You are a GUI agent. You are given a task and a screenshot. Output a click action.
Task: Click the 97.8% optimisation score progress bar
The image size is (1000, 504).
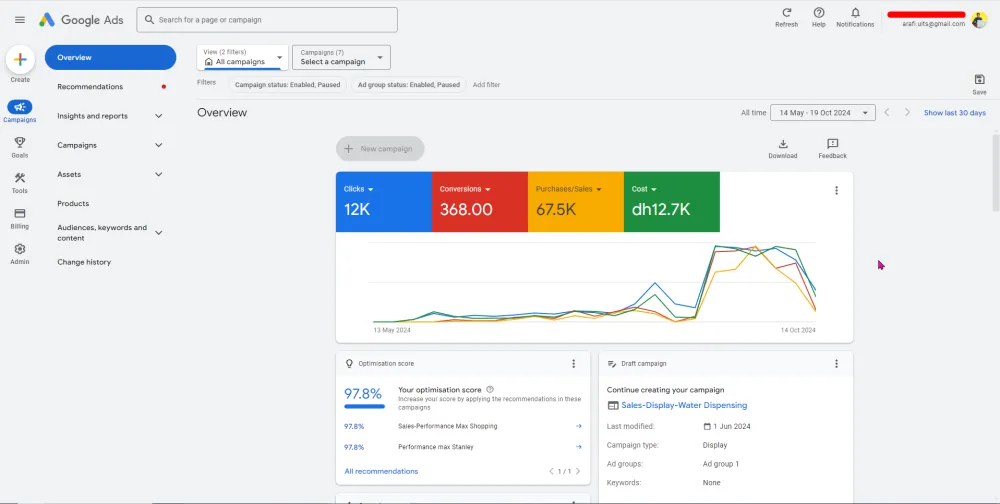(364, 406)
